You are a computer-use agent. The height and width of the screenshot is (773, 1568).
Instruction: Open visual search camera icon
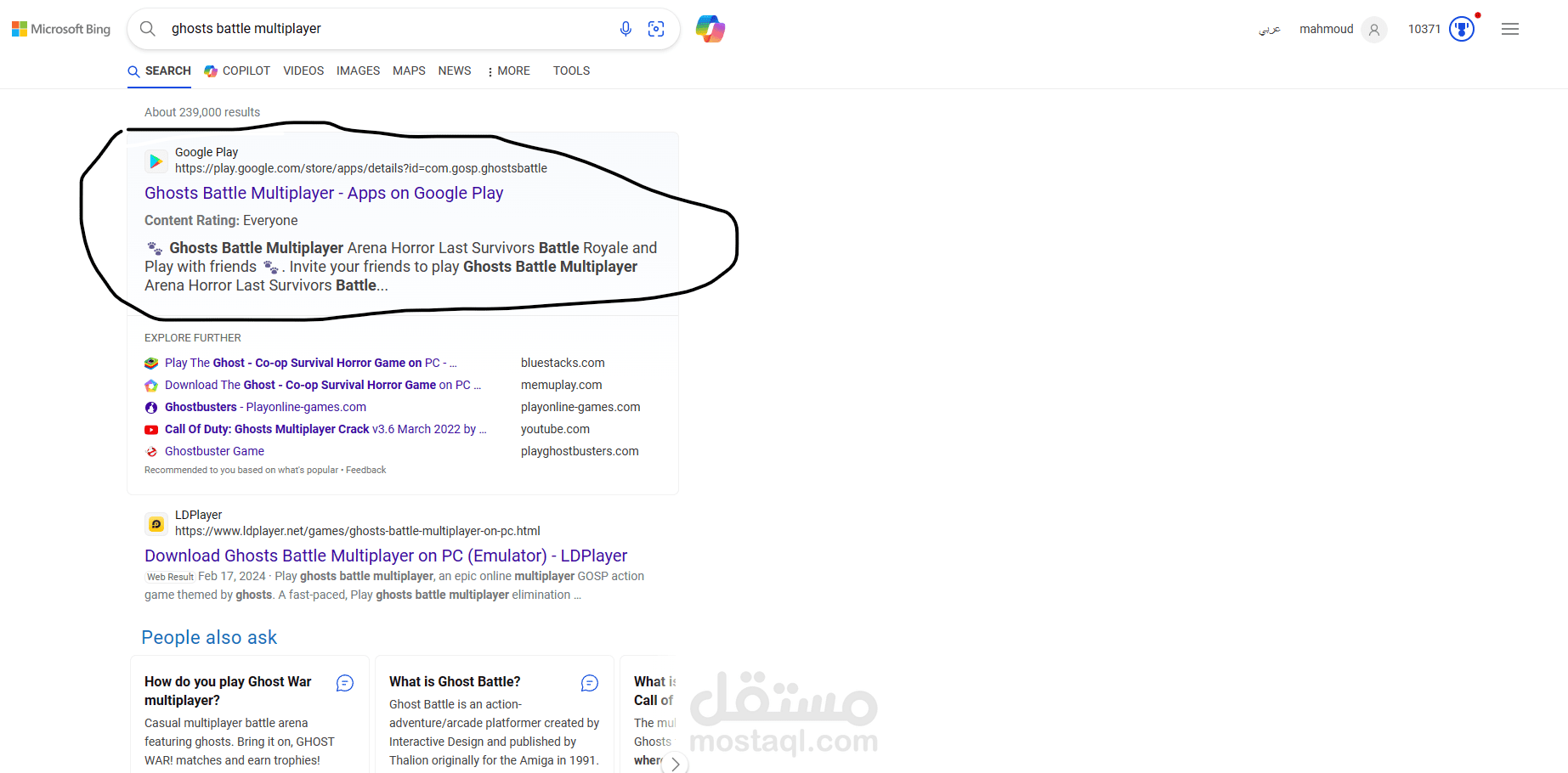(x=656, y=29)
